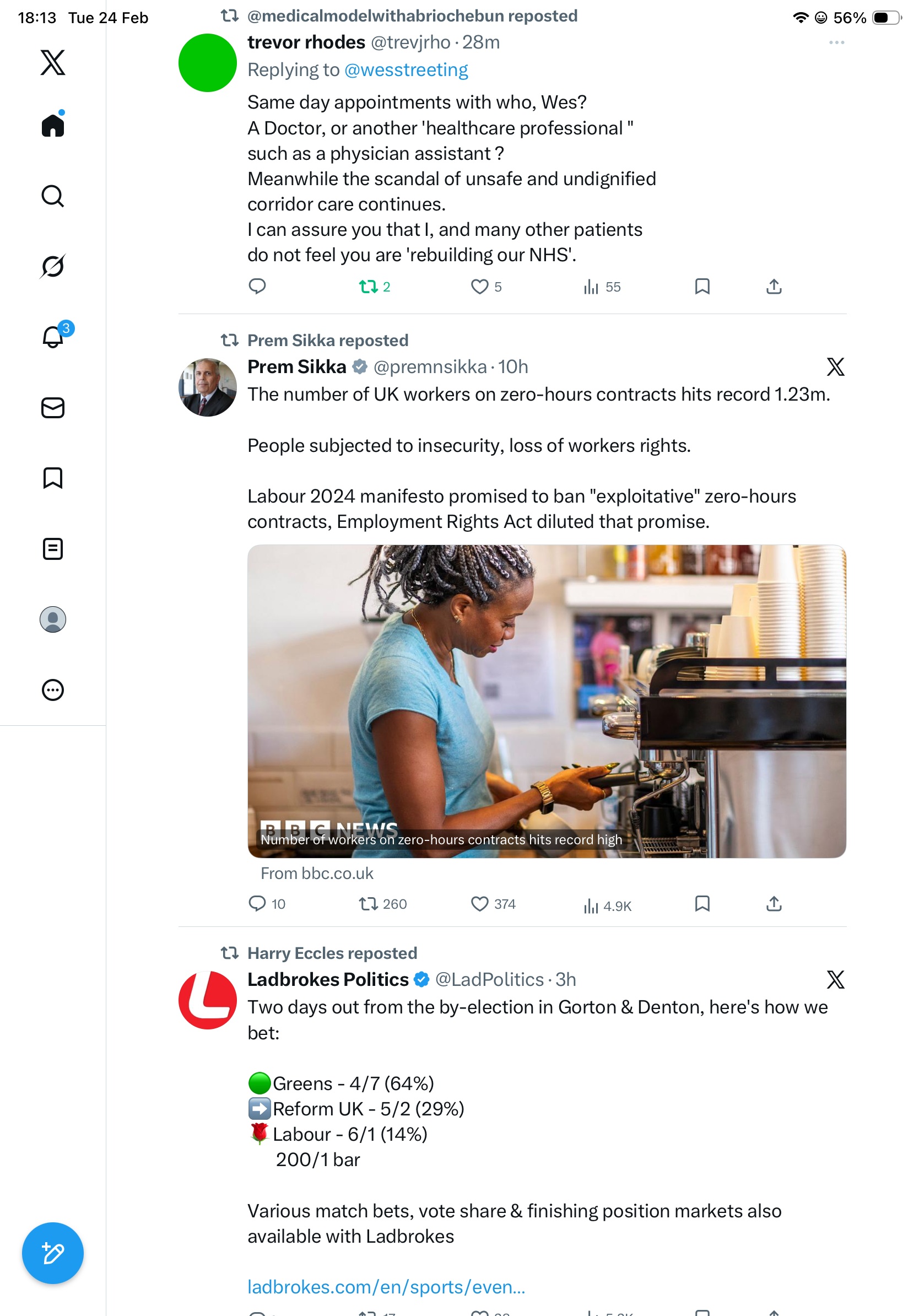The width and height of the screenshot is (919, 1316).
Task: Open Bookmarks in the sidebar
Action: [53, 478]
